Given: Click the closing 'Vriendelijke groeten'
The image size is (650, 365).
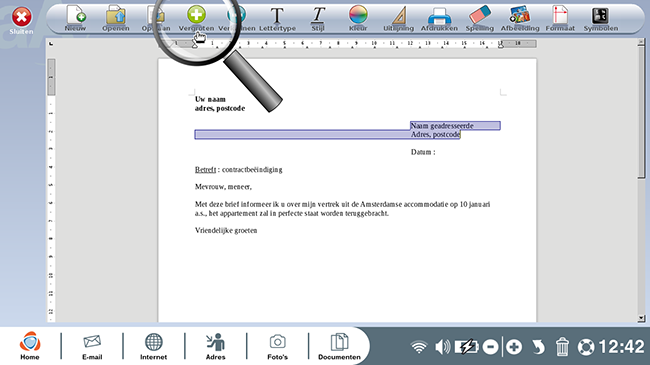Looking at the screenshot, I should pyautogui.click(x=226, y=230).
